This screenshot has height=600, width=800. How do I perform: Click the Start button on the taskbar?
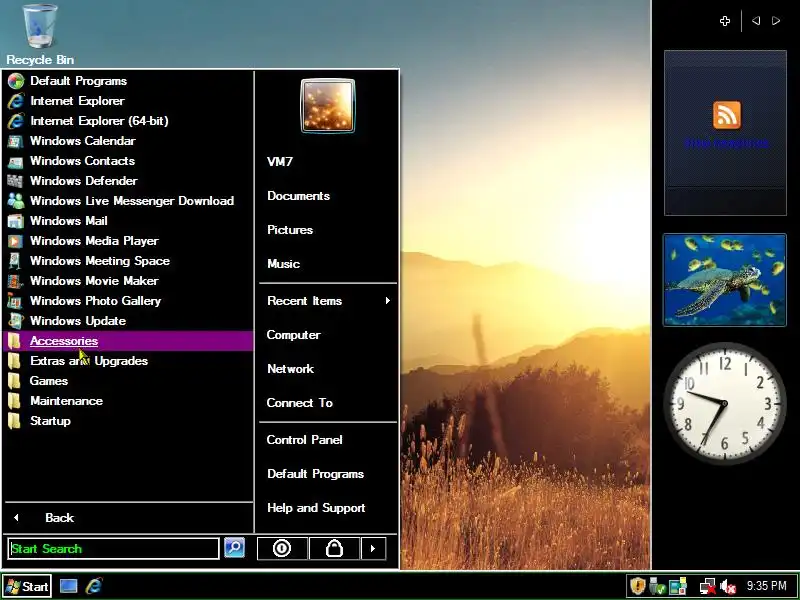(27, 586)
